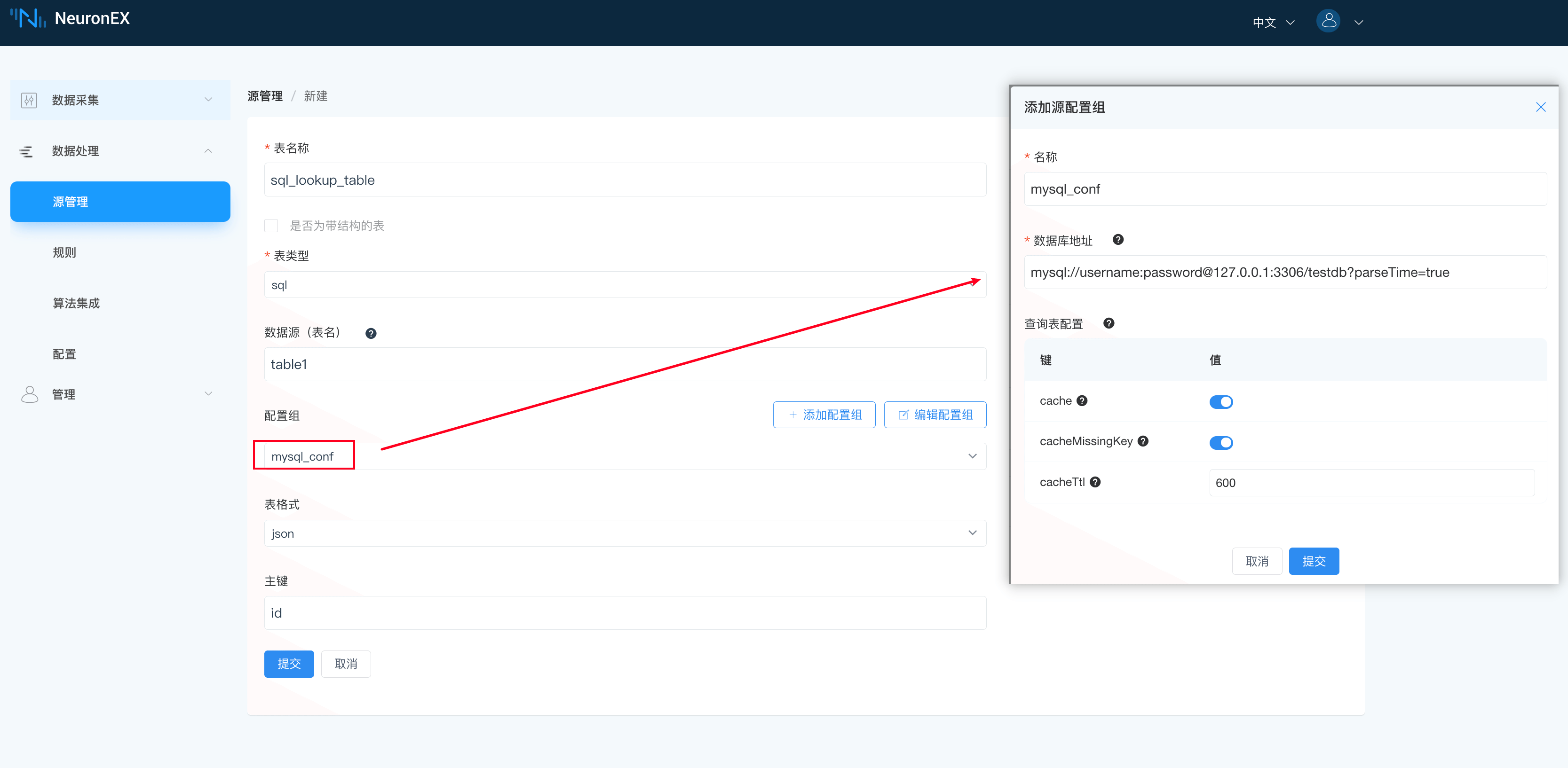Click the 数据采集 sidebar icon
1568x768 pixels.
coord(28,100)
